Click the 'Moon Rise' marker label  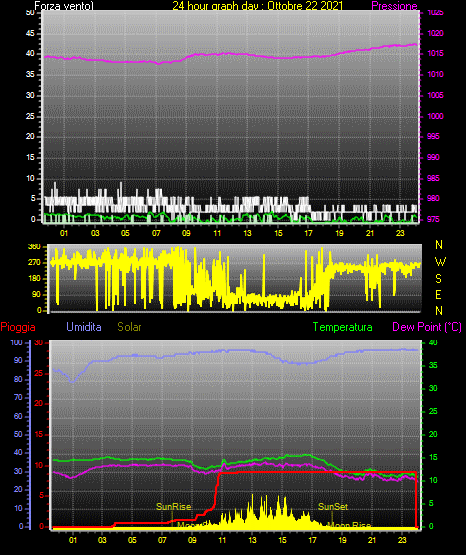coord(349,525)
